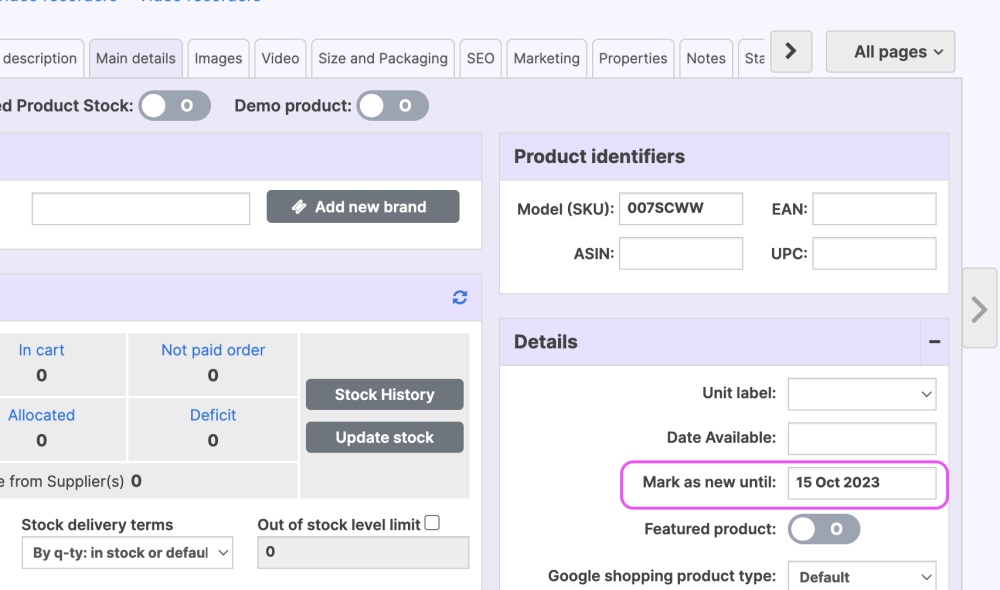Expand the right side panel arrow
Viewport: 1000px width, 590px height.
pos(979,309)
